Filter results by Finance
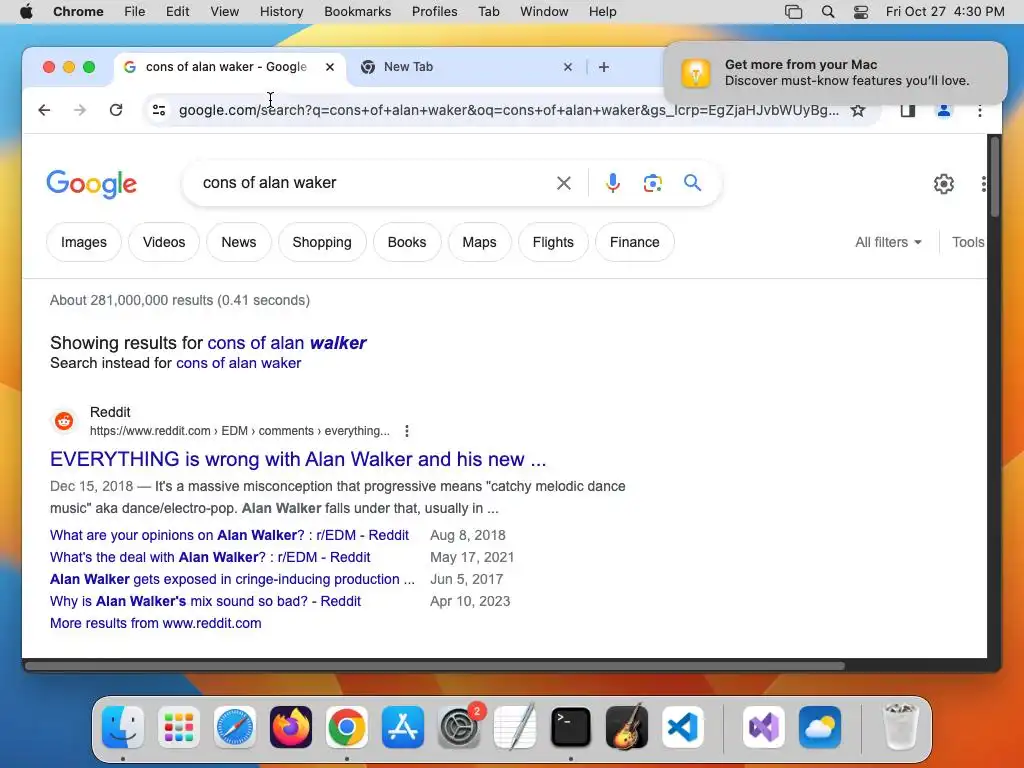Screen dimensions: 1024x768 pos(635,242)
